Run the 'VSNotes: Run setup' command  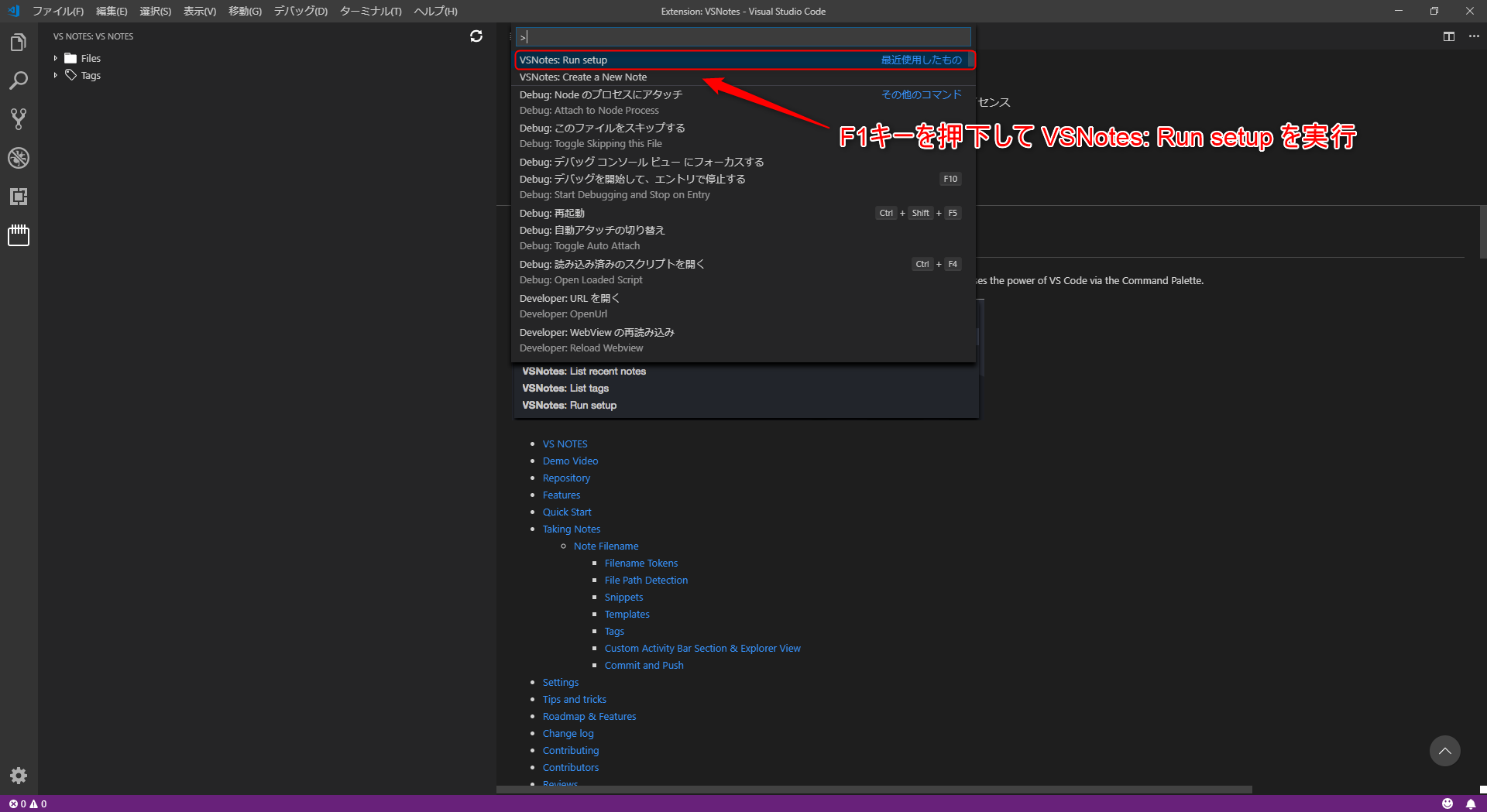click(x=743, y=60)
